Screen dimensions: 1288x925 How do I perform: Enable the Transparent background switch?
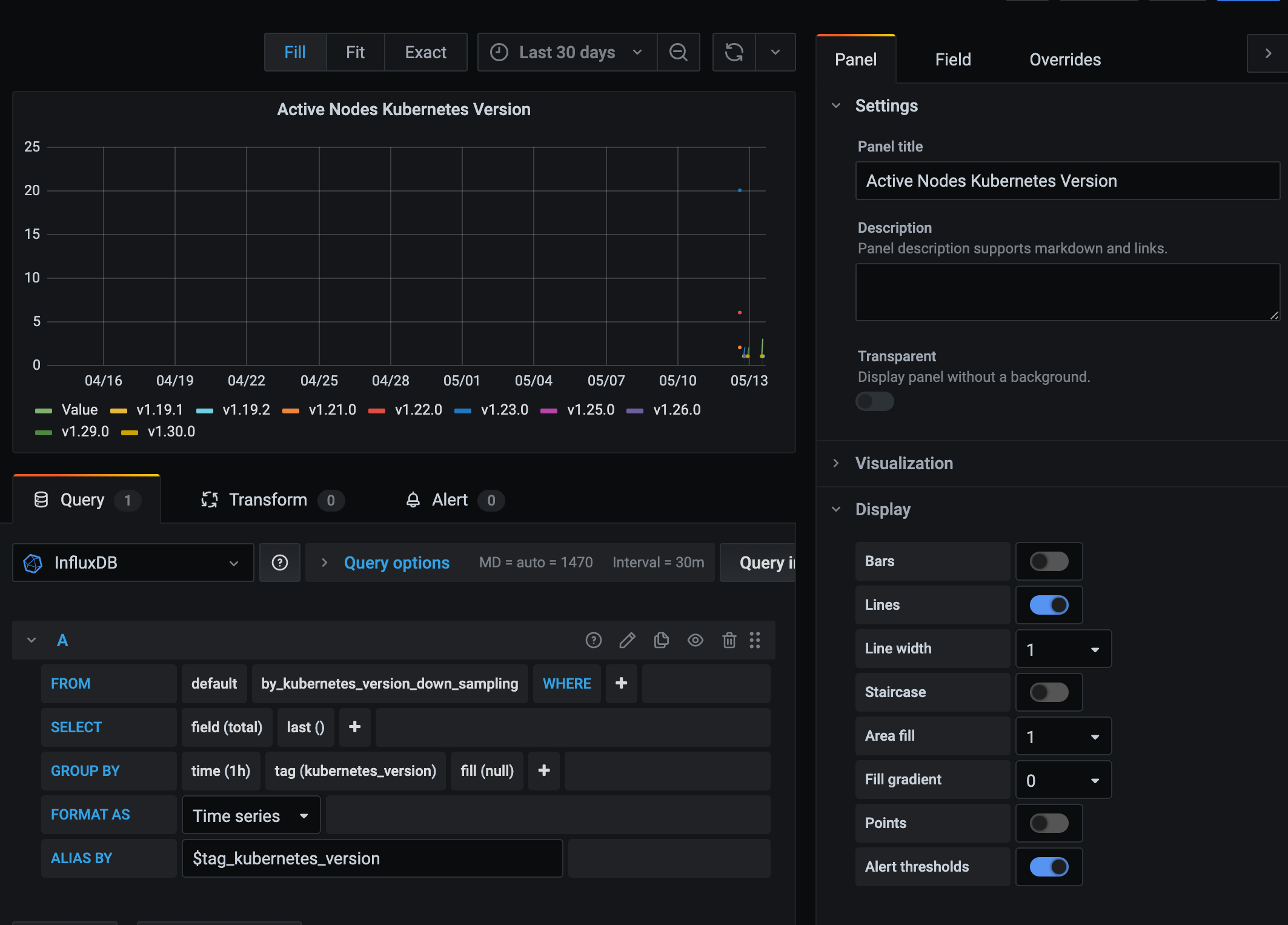874,401
